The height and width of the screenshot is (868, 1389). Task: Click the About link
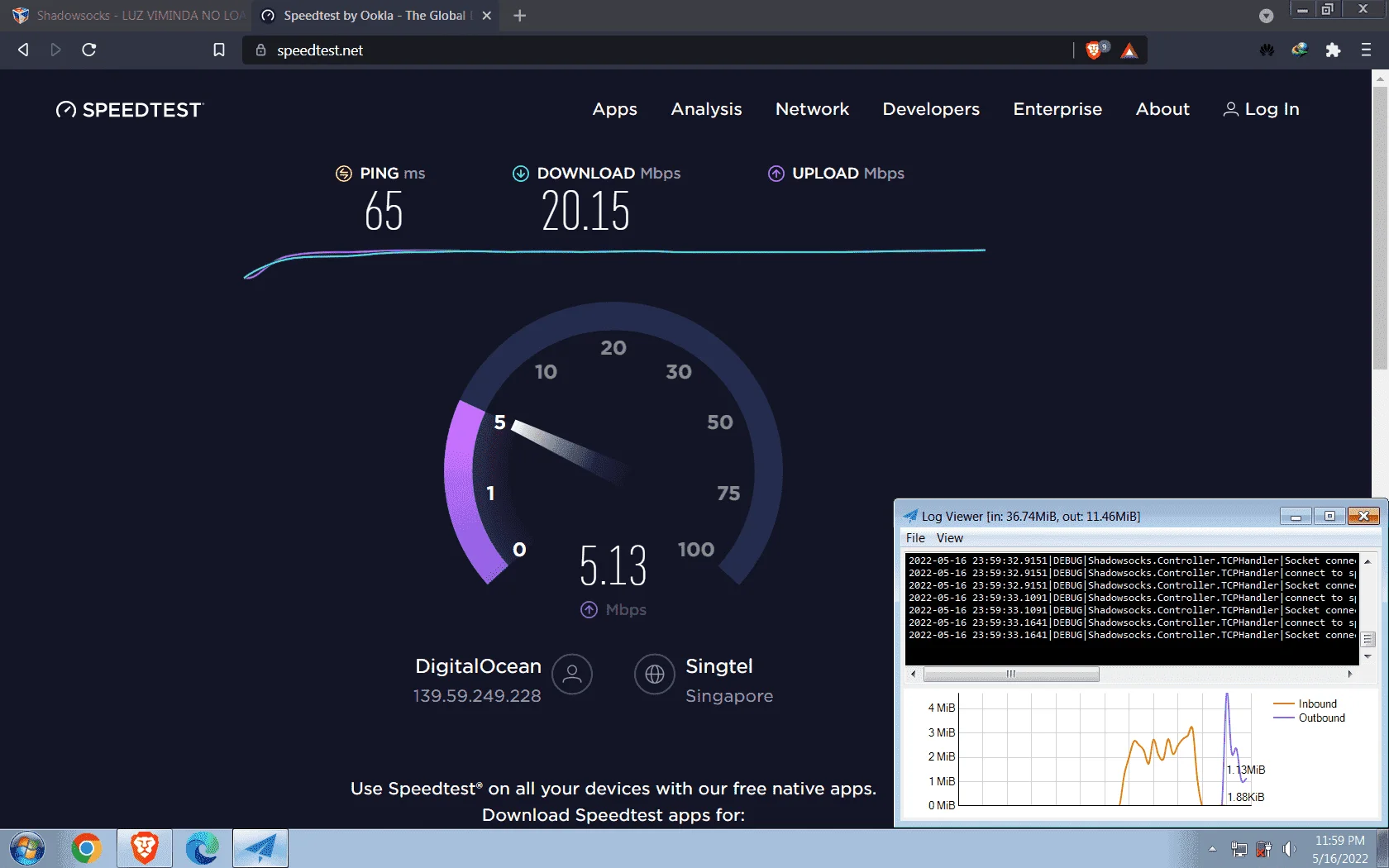coord(1162,109)
